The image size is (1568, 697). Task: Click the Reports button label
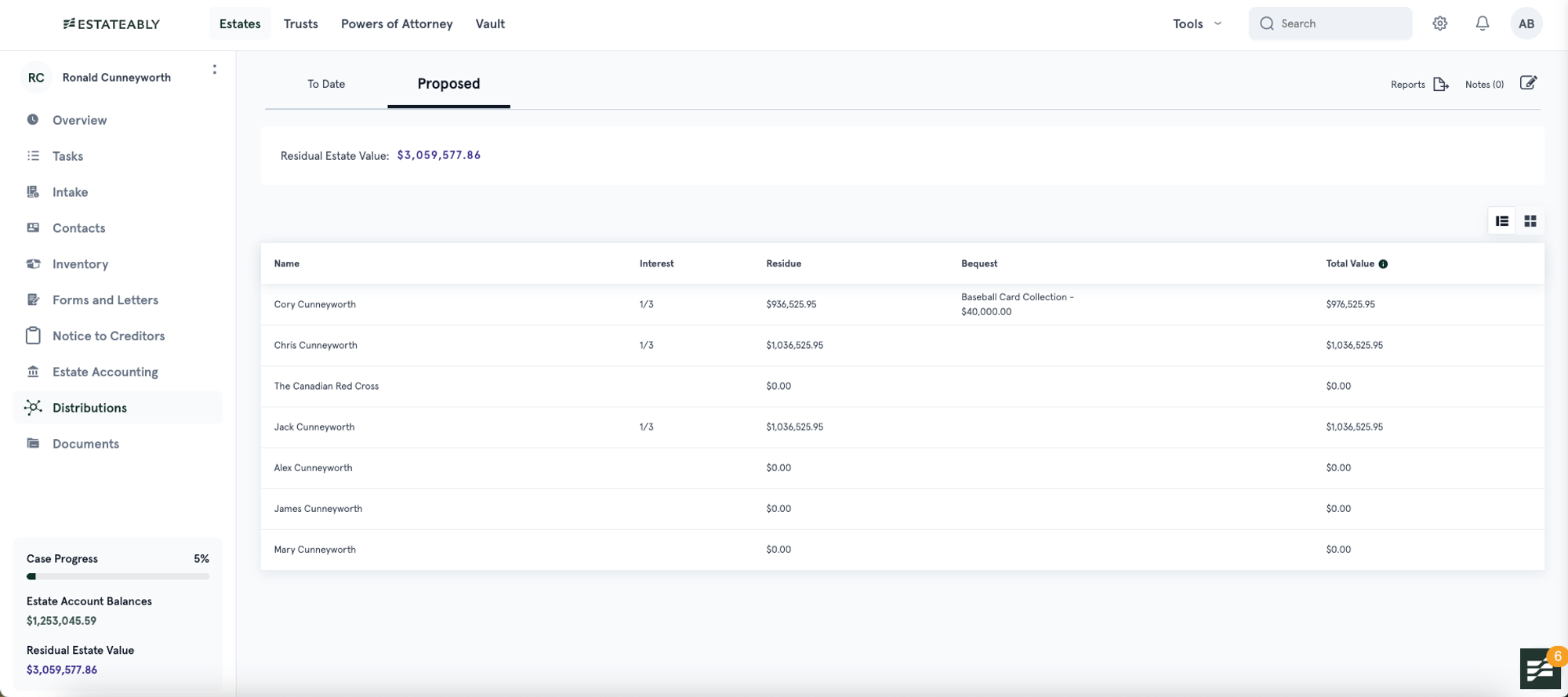[1407, 85]
